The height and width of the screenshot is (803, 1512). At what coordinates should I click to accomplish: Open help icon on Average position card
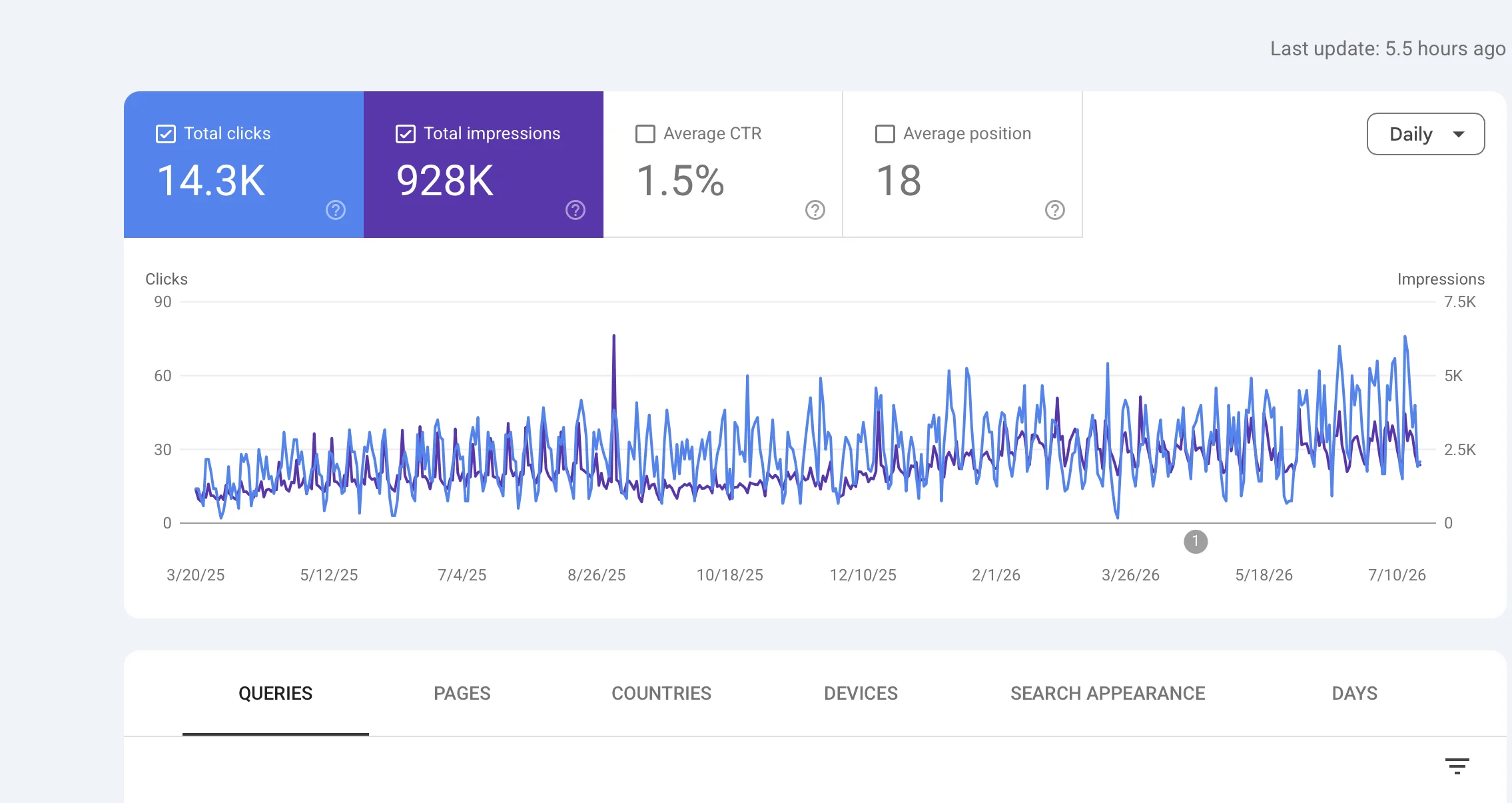point(1055,210)
